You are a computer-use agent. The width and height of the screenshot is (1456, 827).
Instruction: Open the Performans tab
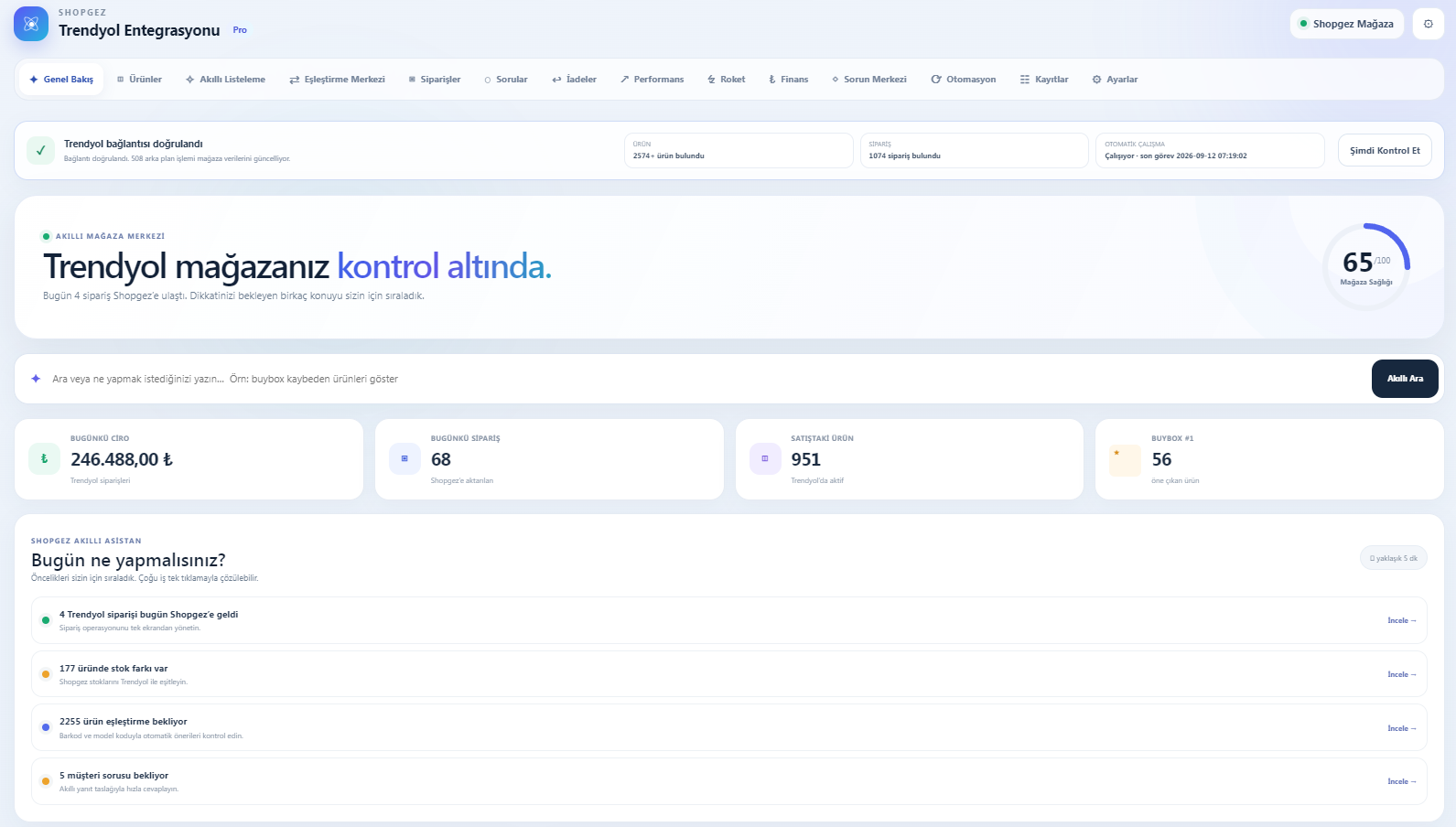(652, 80)
